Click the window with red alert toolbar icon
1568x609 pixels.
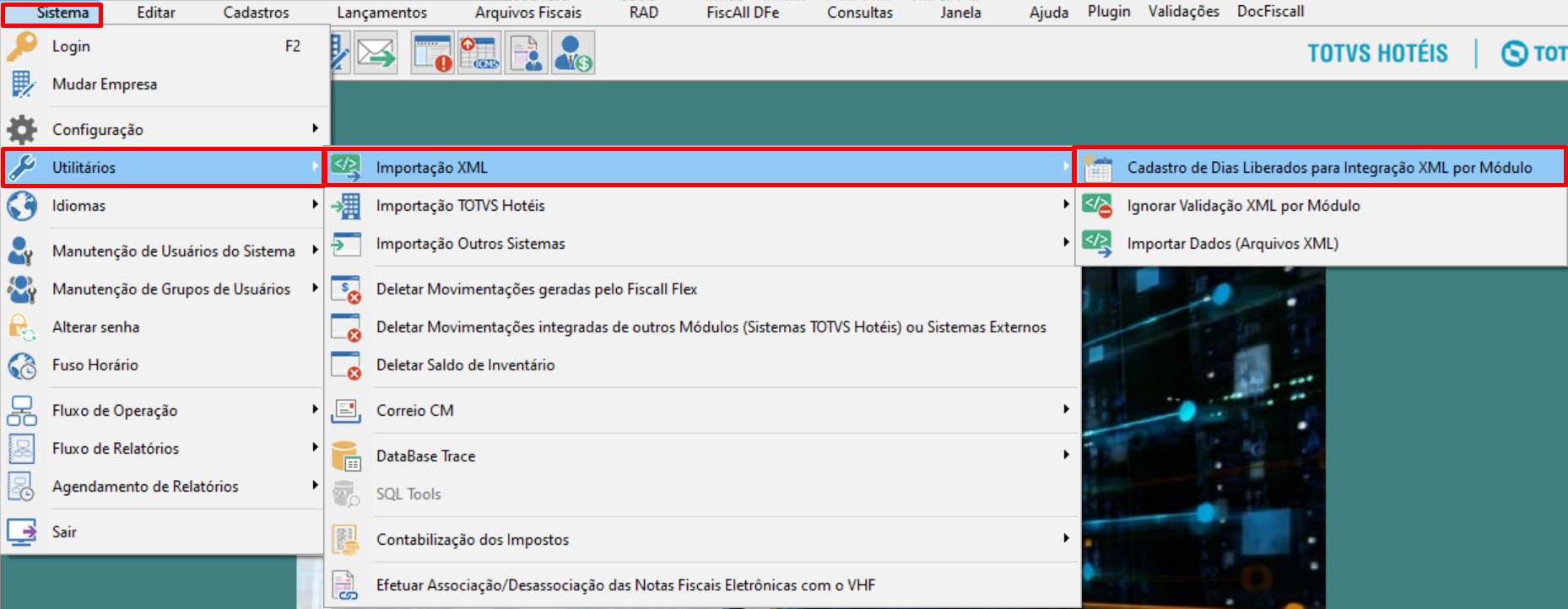432,53
